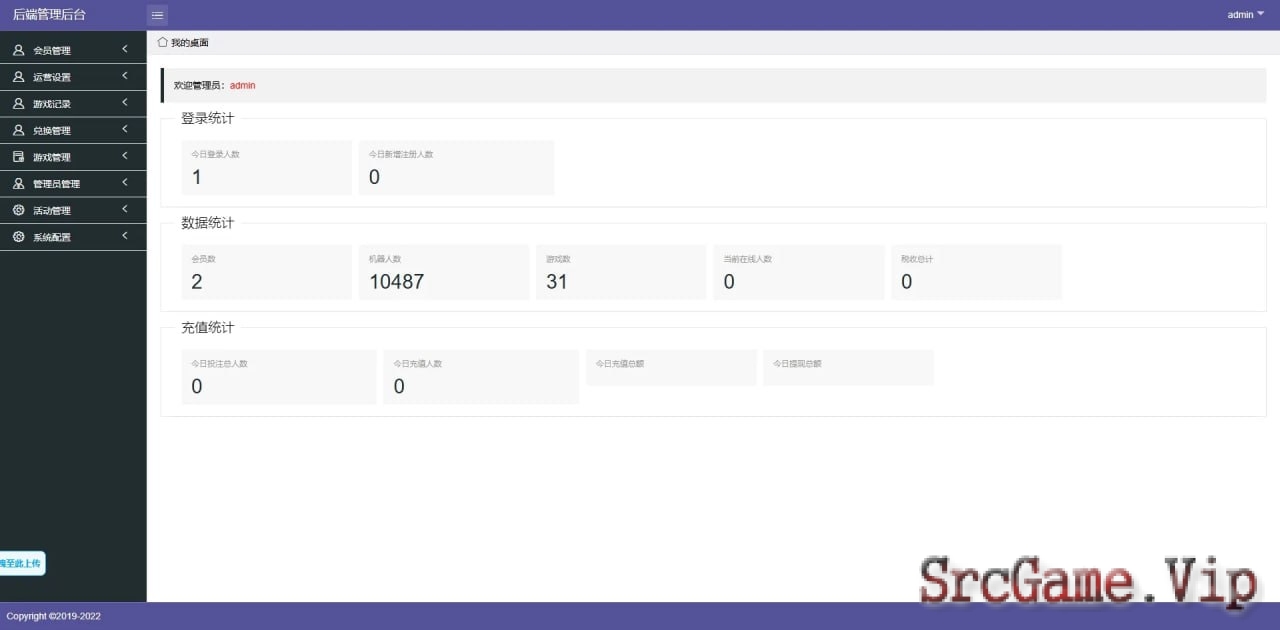This screenshot has height=630, width=1280.
Task: Click the 拖至此上传 floating upload button
Action: click(21, 563)
